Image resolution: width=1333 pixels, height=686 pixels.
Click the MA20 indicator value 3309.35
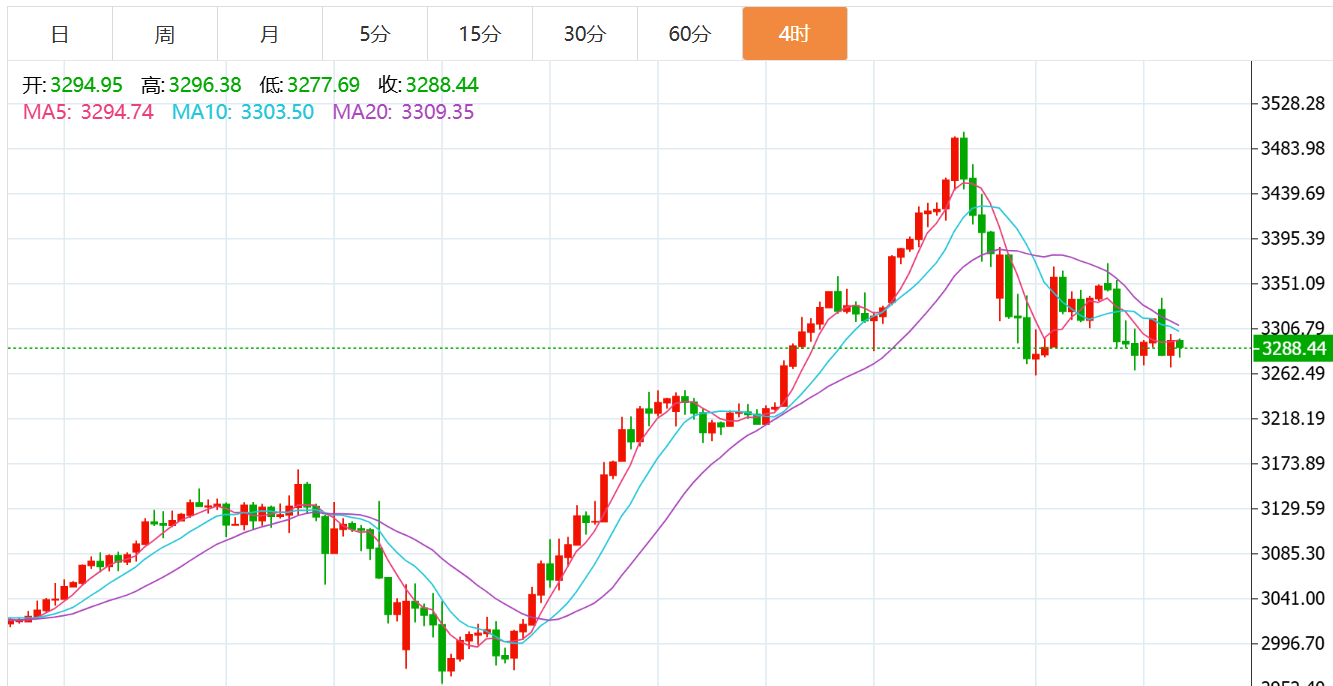[438, 112]
